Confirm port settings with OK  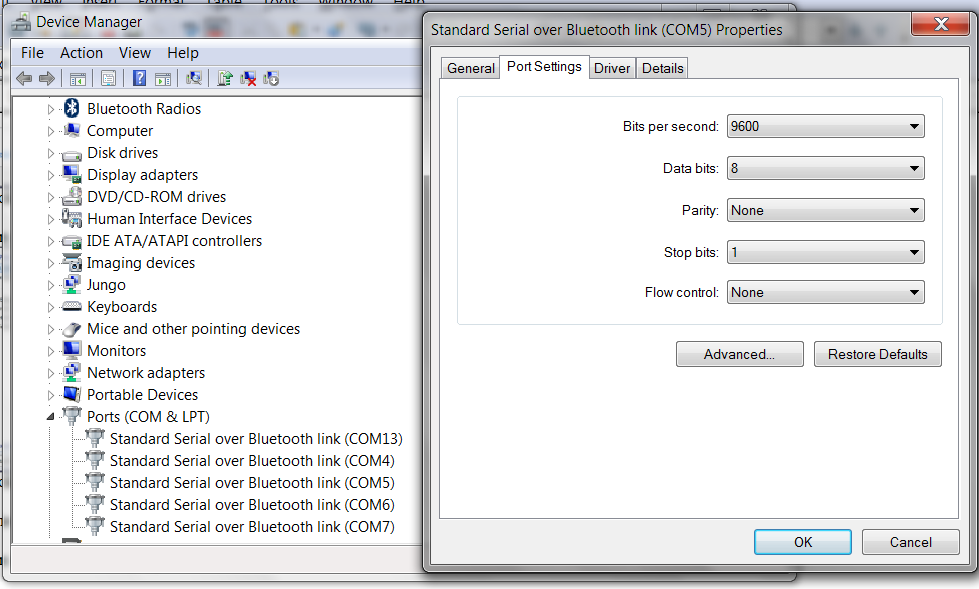pos(802,542)
